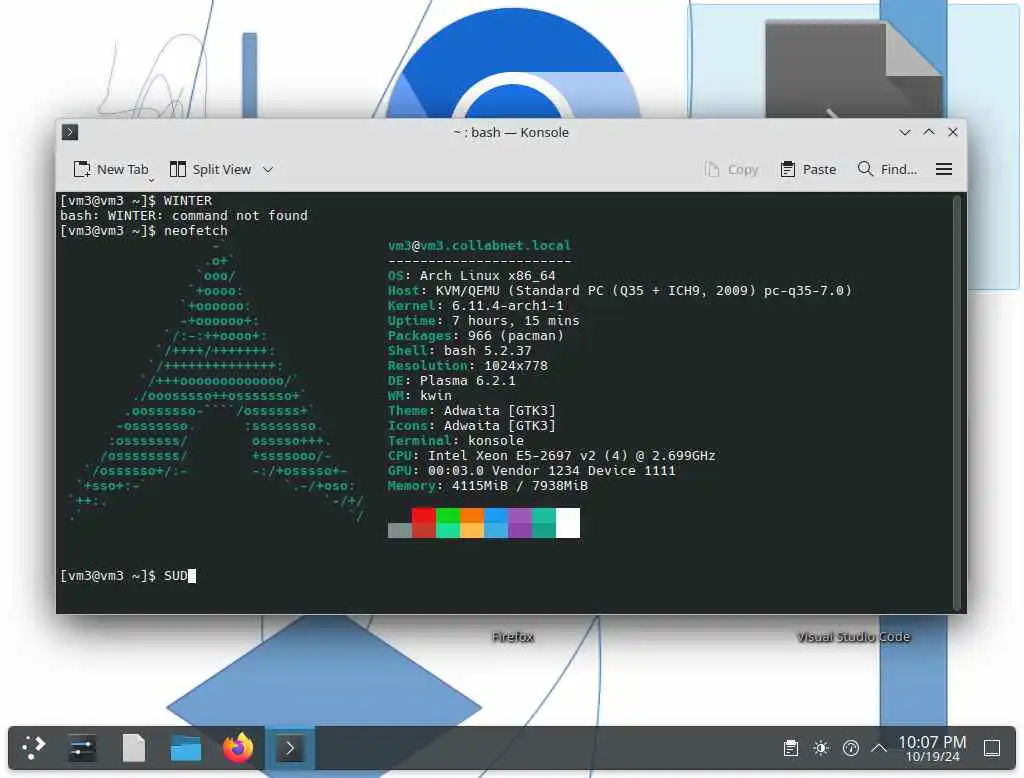The image size is (1024, 778).
Task: Open the Find search bar
Action: (x=887, y=169)
